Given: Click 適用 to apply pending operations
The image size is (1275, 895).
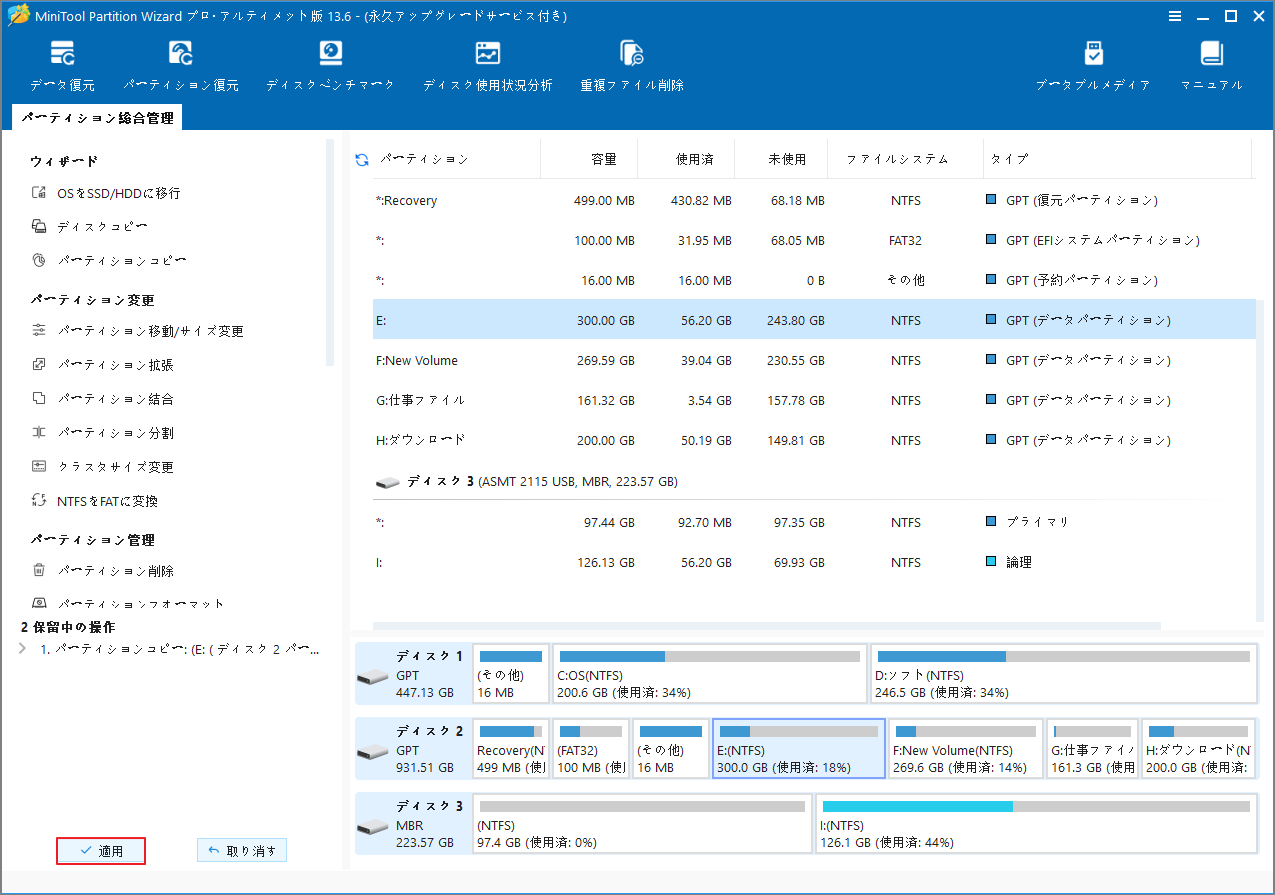Looking at the screenshot, I should point(101,851).
